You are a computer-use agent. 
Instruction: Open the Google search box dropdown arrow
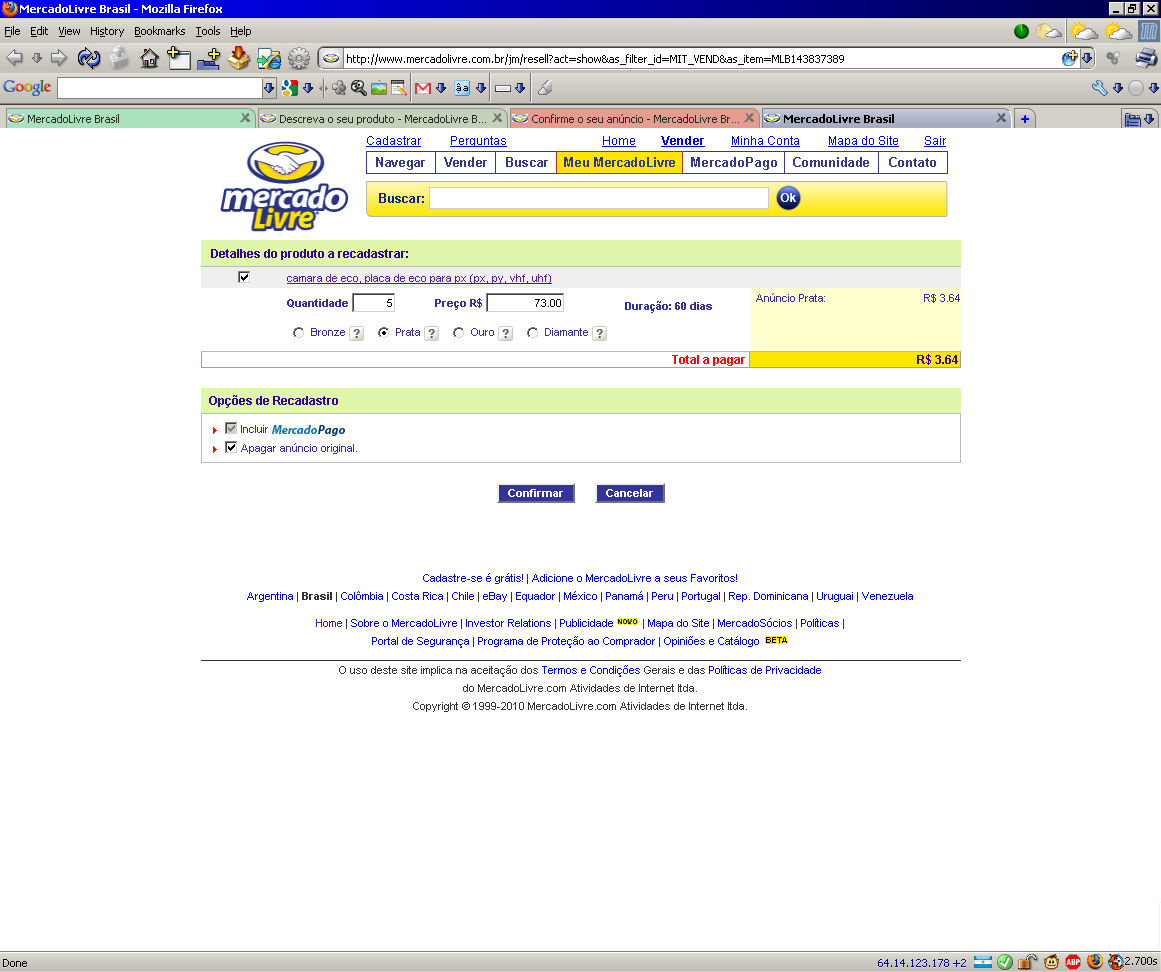tap(268, 88)
